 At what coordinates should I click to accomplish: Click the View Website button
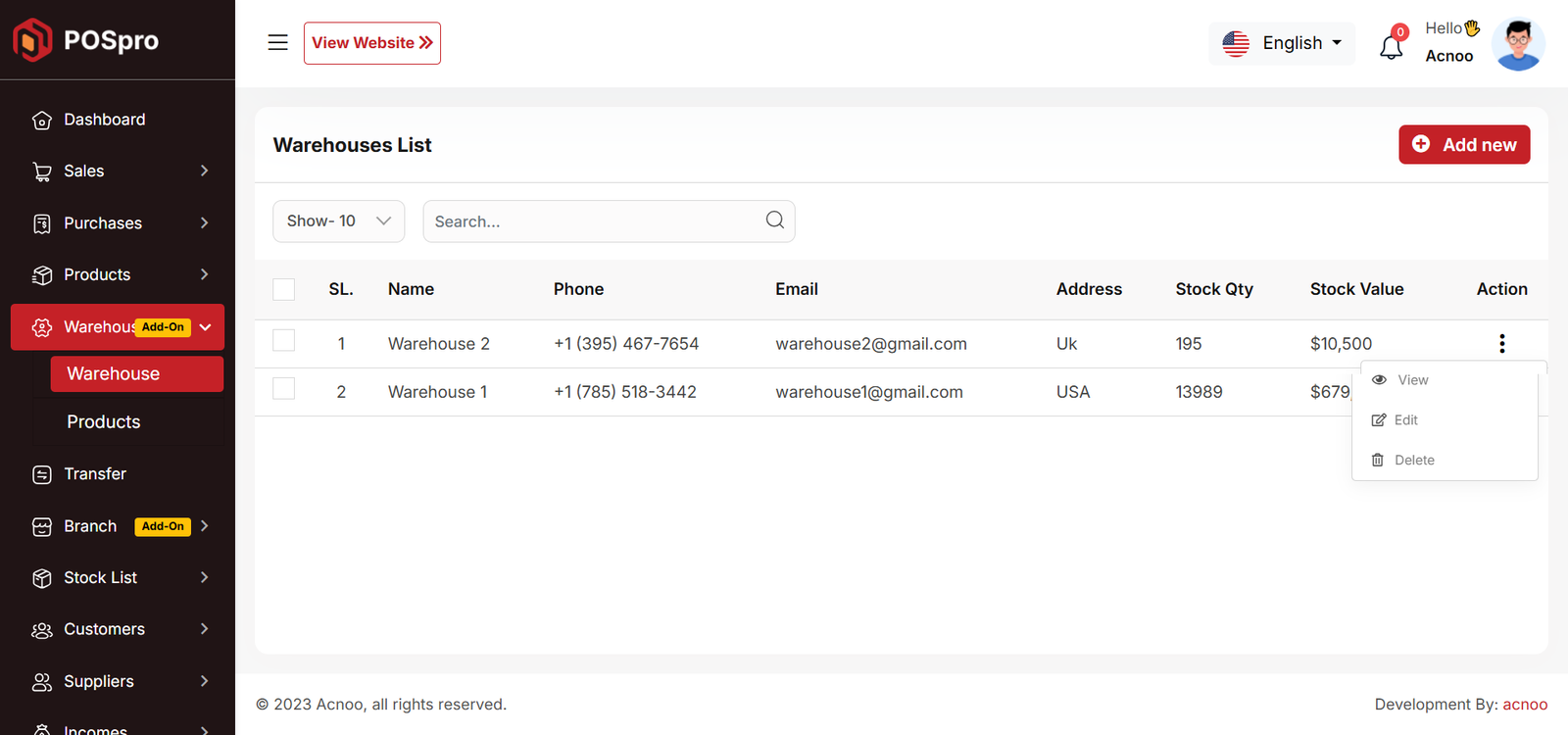click(371, 43)
